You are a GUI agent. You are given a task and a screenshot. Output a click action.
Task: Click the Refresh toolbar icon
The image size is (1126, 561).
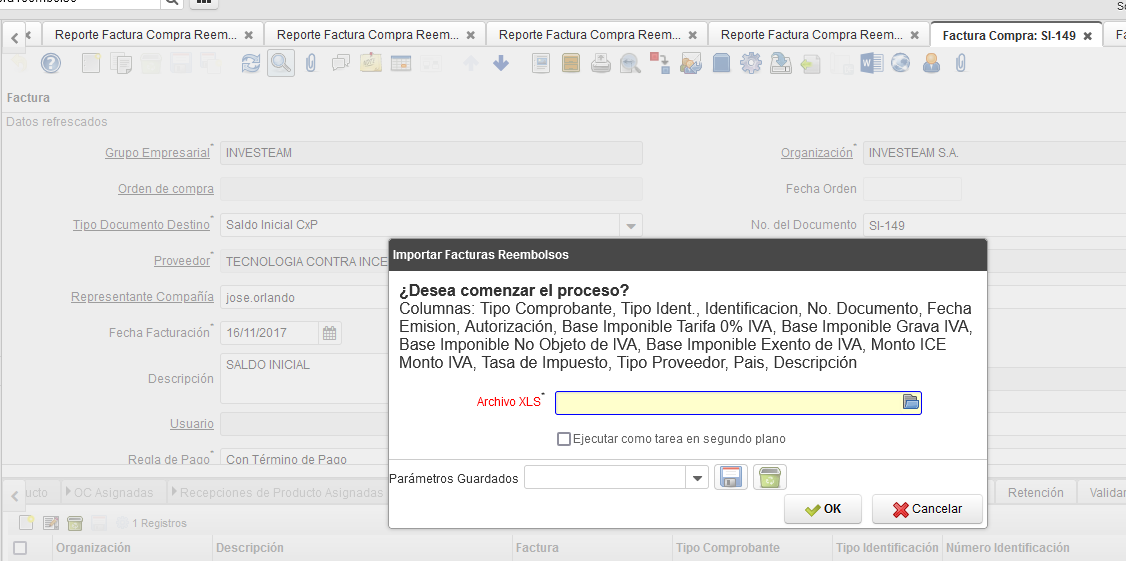(251, 64)
